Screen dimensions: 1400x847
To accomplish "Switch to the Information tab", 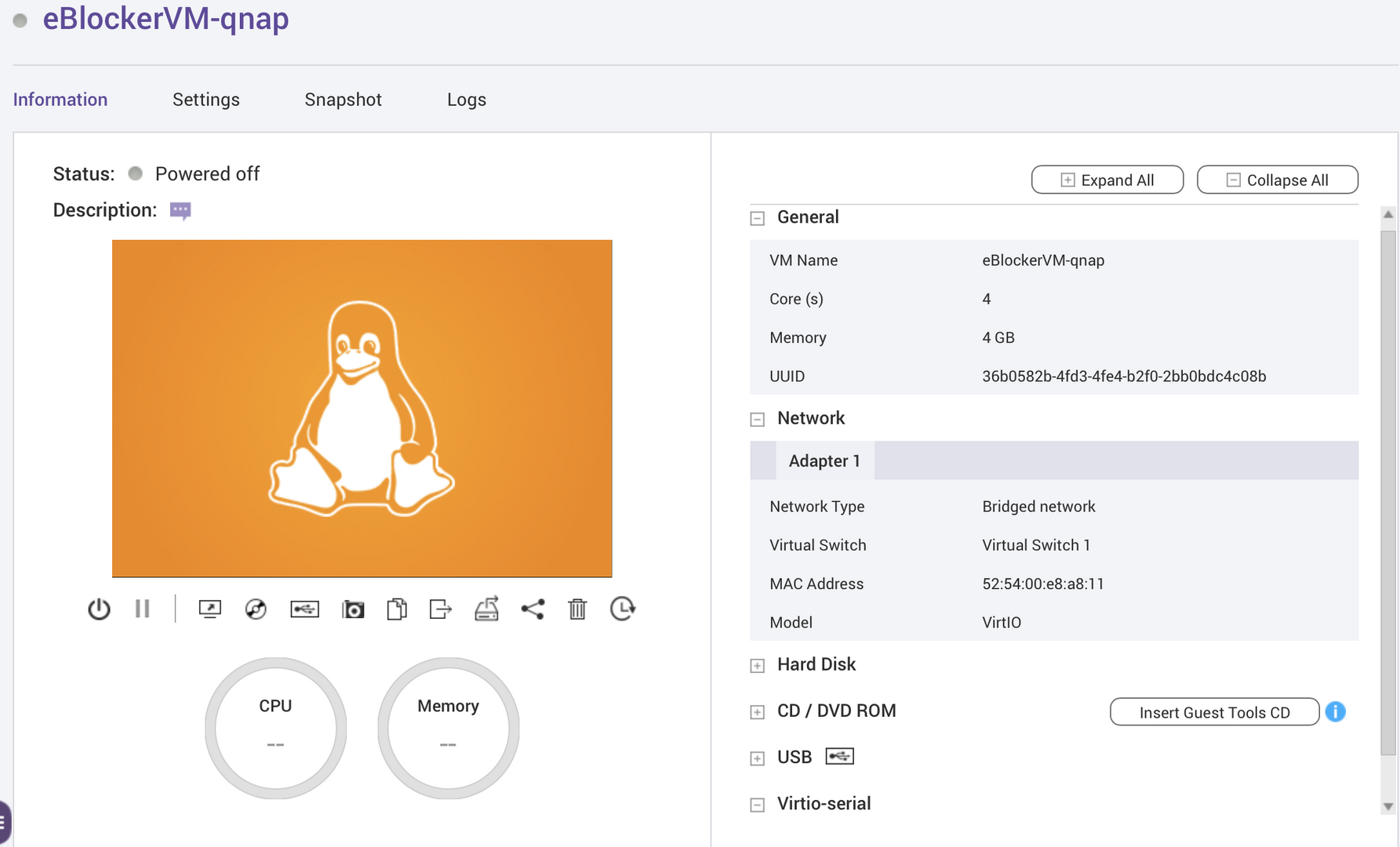I will (60, 100).
